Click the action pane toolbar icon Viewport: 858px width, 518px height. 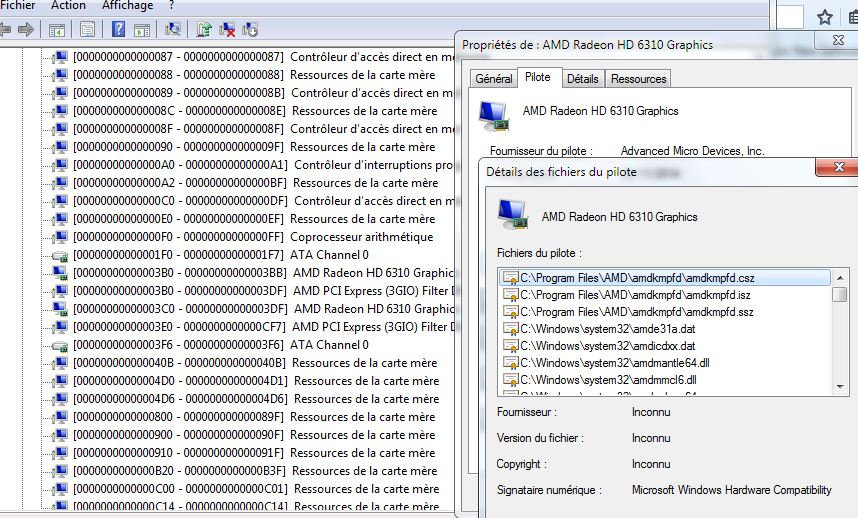[x=142, y=30]
